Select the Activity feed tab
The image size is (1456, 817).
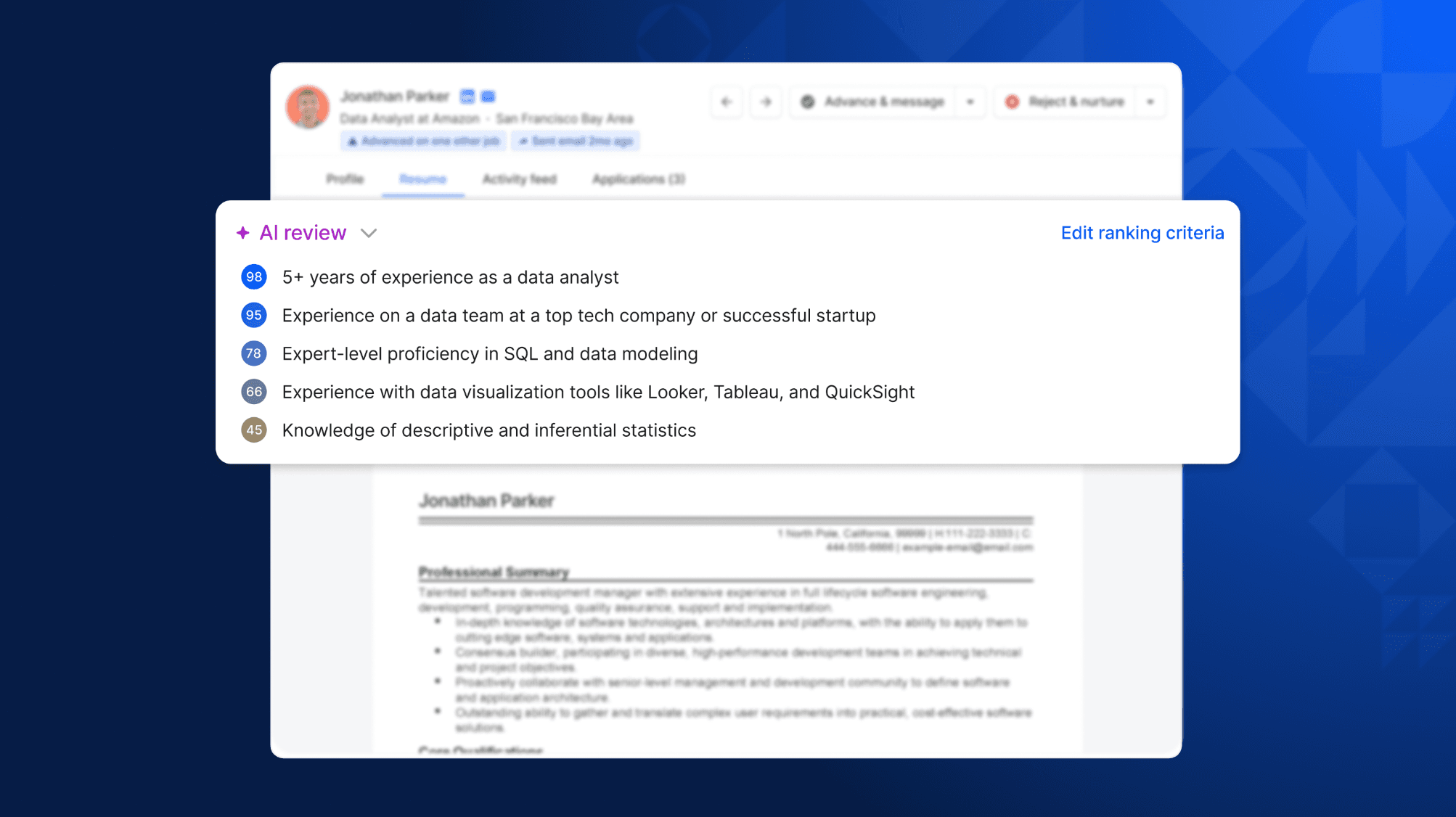pyautogui.click(x=519, y=178)
